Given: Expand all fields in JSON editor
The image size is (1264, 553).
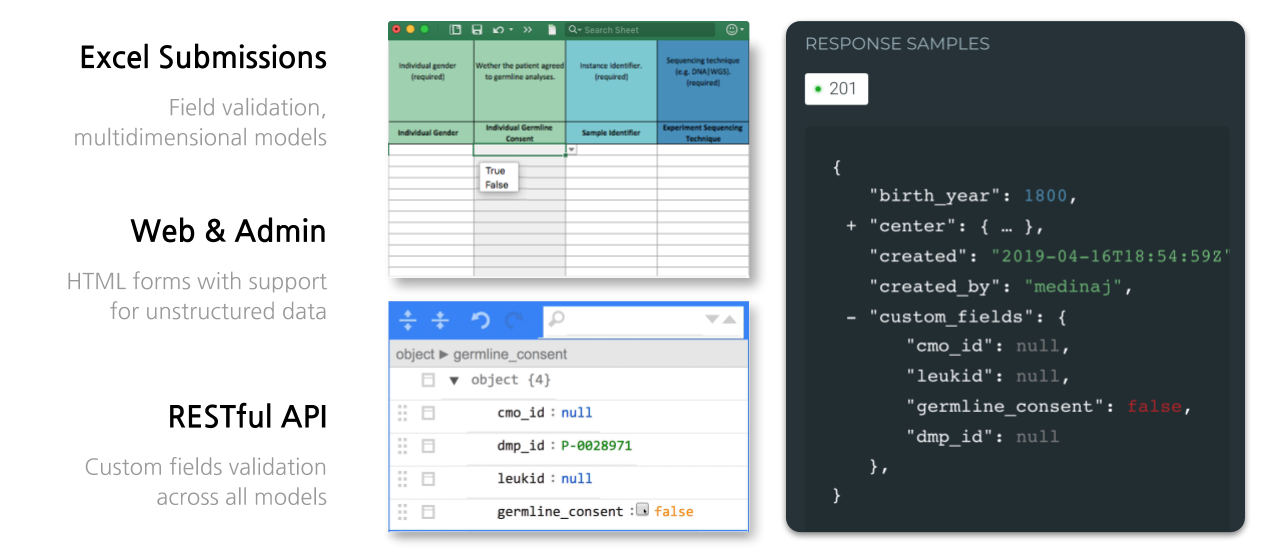Looking at the screenshot, I should click(x=408, y=320).
